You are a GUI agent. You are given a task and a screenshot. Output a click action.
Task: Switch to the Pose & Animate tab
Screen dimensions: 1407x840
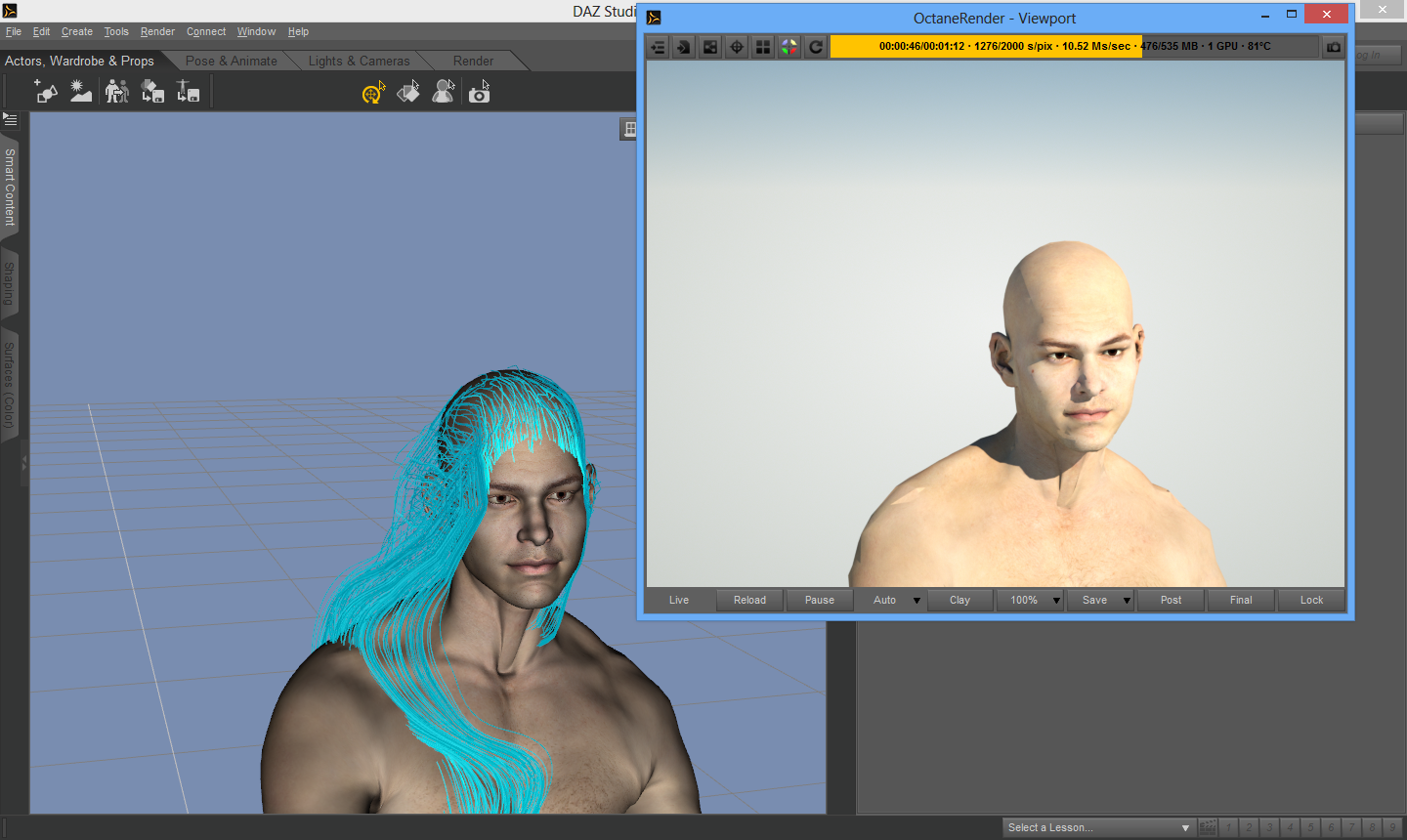(x=232, y=61)
